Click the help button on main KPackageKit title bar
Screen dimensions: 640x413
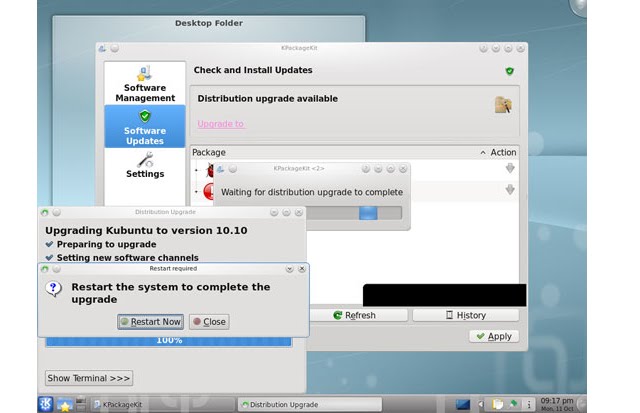pos(483,48)
